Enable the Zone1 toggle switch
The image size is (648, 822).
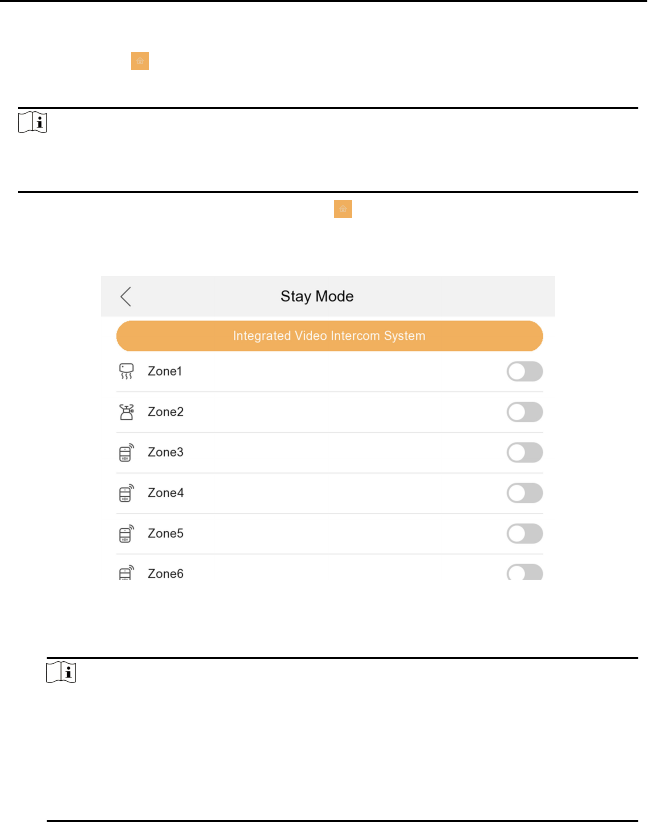click(524, 372)
